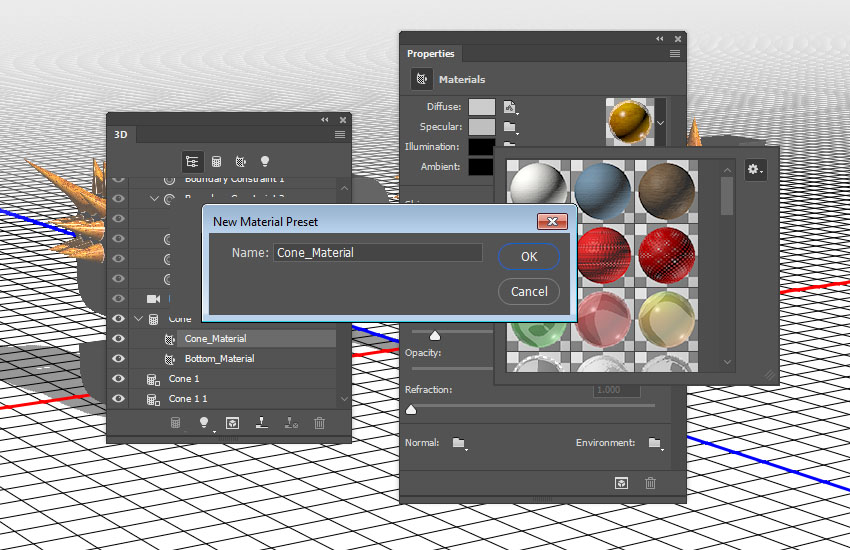Click the Ambient color swatch
The image size is (850, 551).
point(482,166)
